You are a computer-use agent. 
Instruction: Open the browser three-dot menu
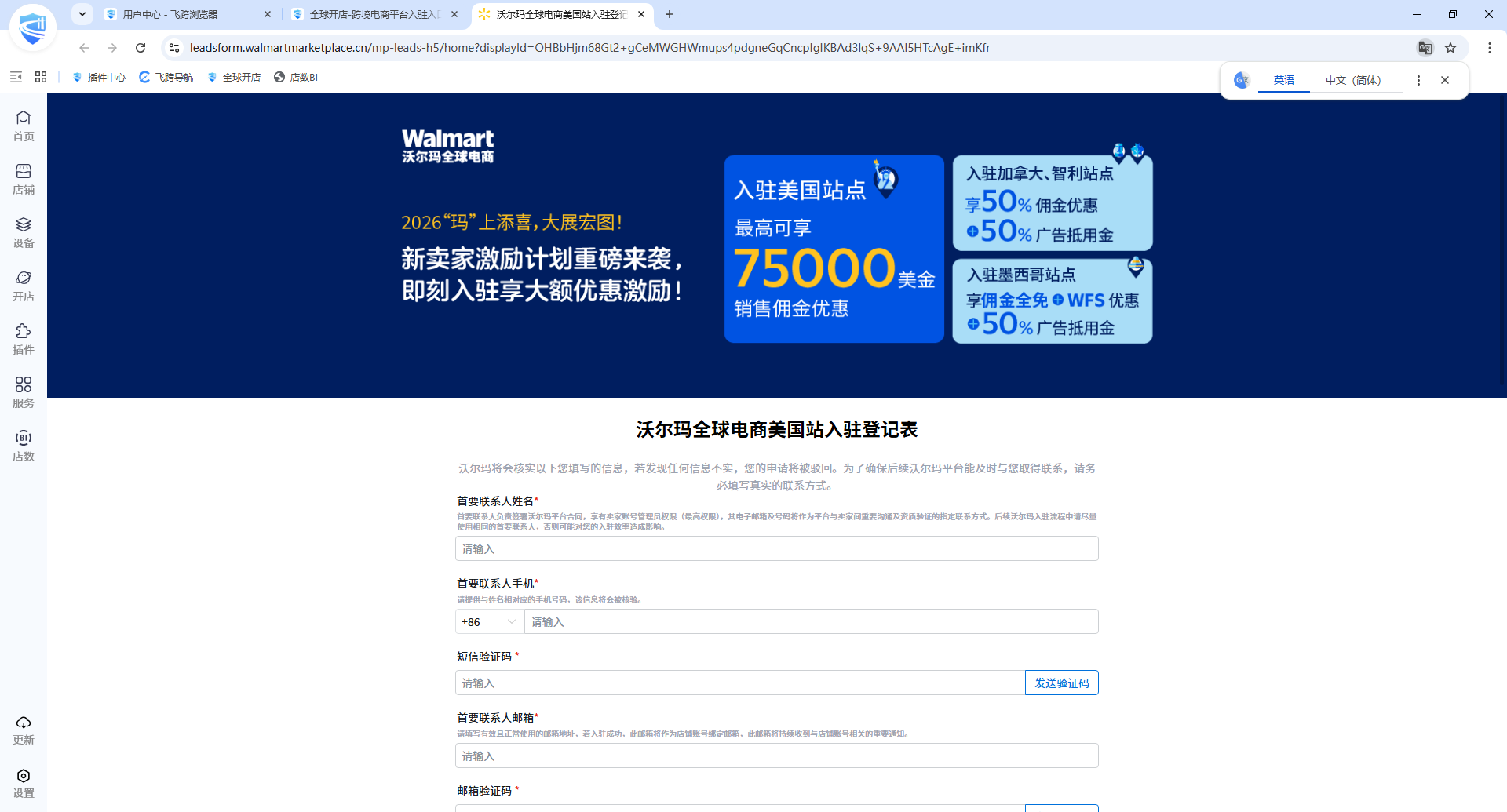pos(1490,48)
